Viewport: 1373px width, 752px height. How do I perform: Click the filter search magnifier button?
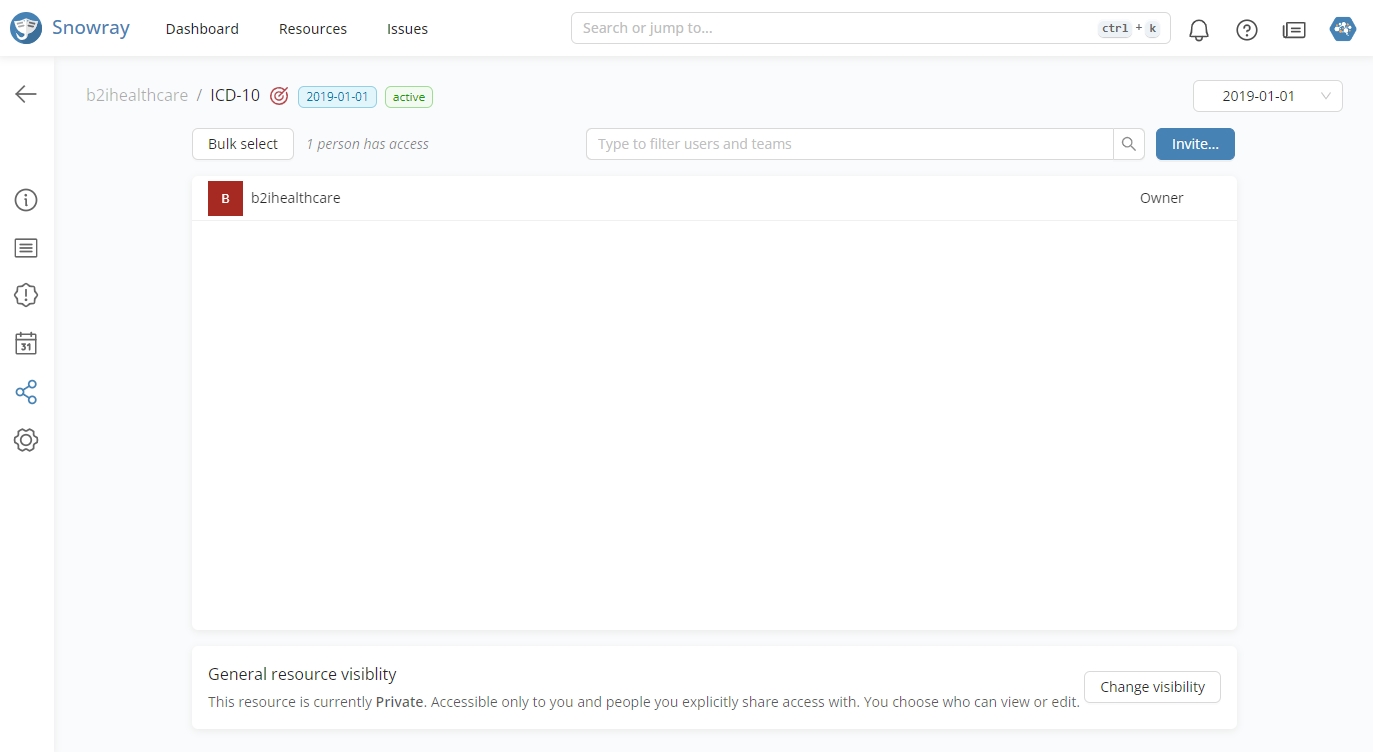pos(1128,144)
